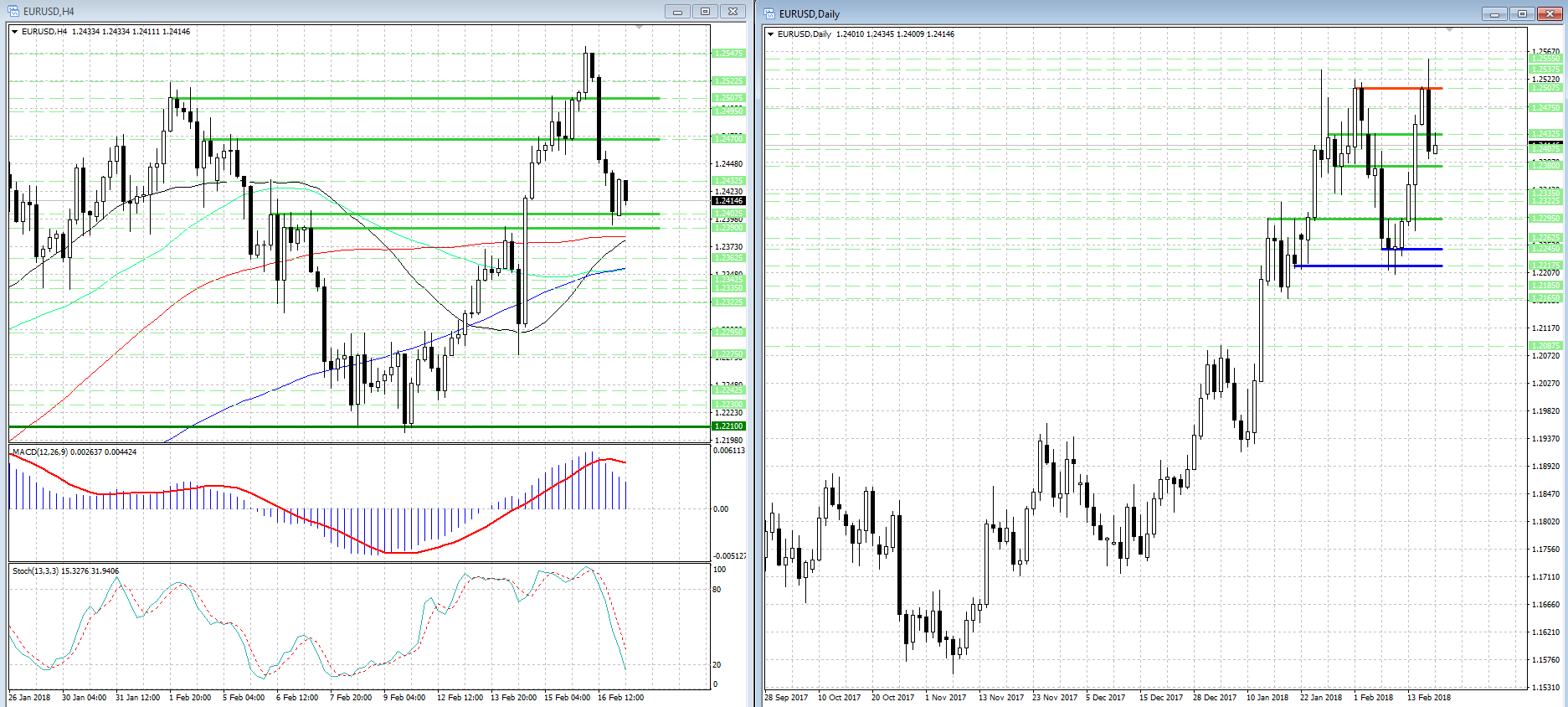Click the EURUSD,H4 window chart icon
1568x707 pixels.
(x=13, y=11)
